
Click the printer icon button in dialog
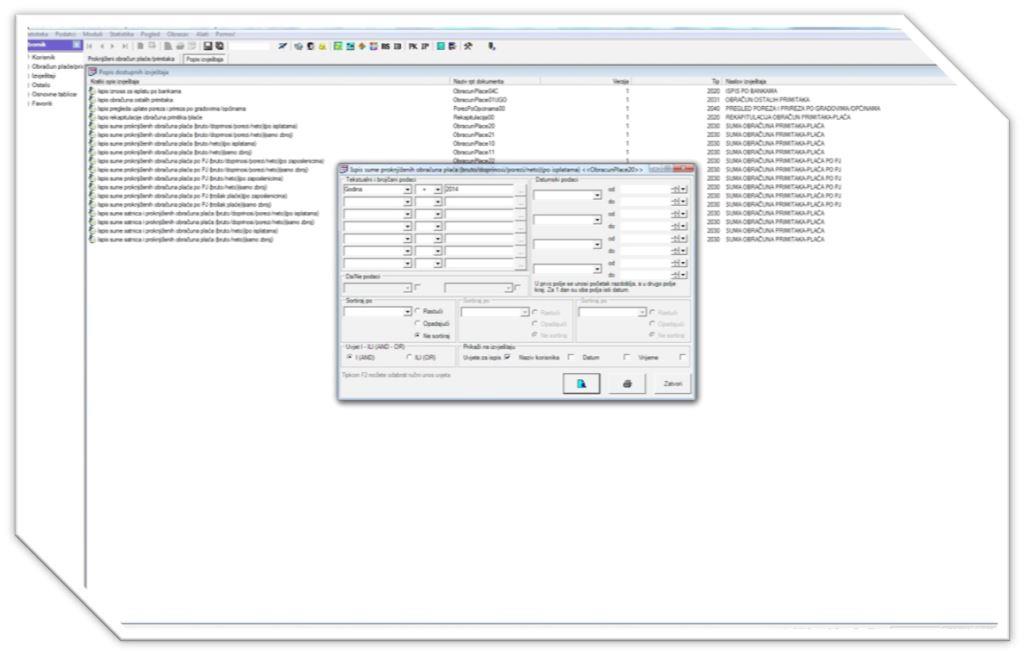(626, 384)
